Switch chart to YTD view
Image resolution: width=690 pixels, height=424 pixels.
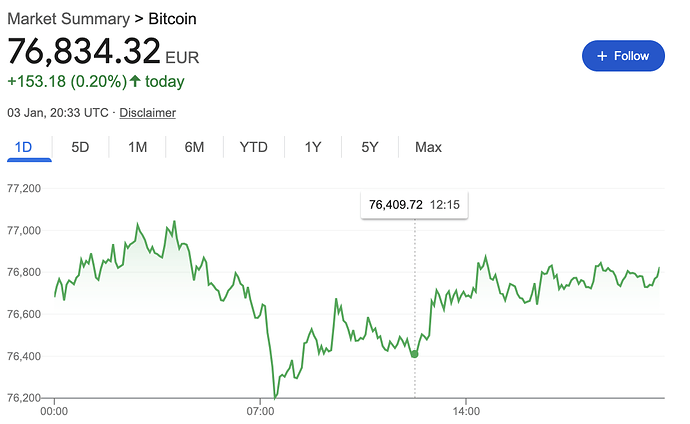coord(253,147)
